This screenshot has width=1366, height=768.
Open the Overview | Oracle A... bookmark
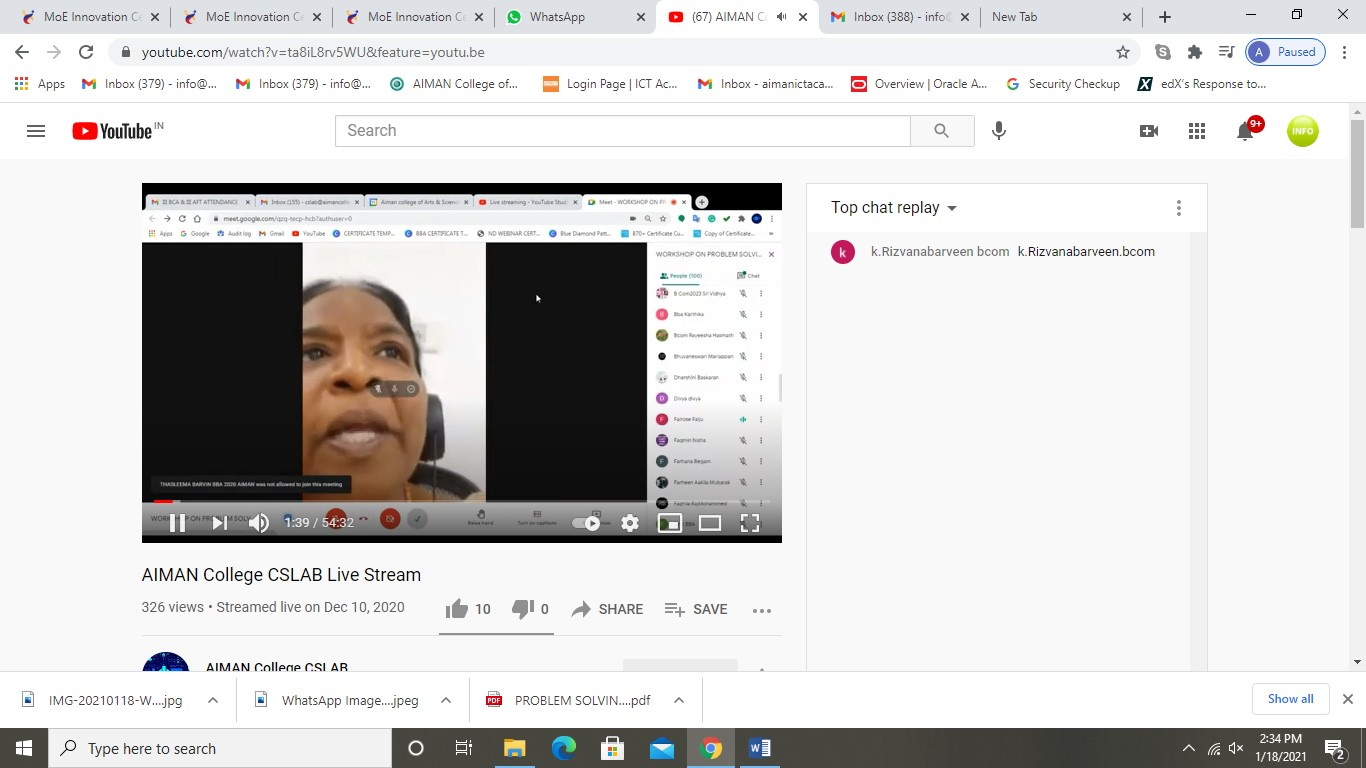click(919, 84)
